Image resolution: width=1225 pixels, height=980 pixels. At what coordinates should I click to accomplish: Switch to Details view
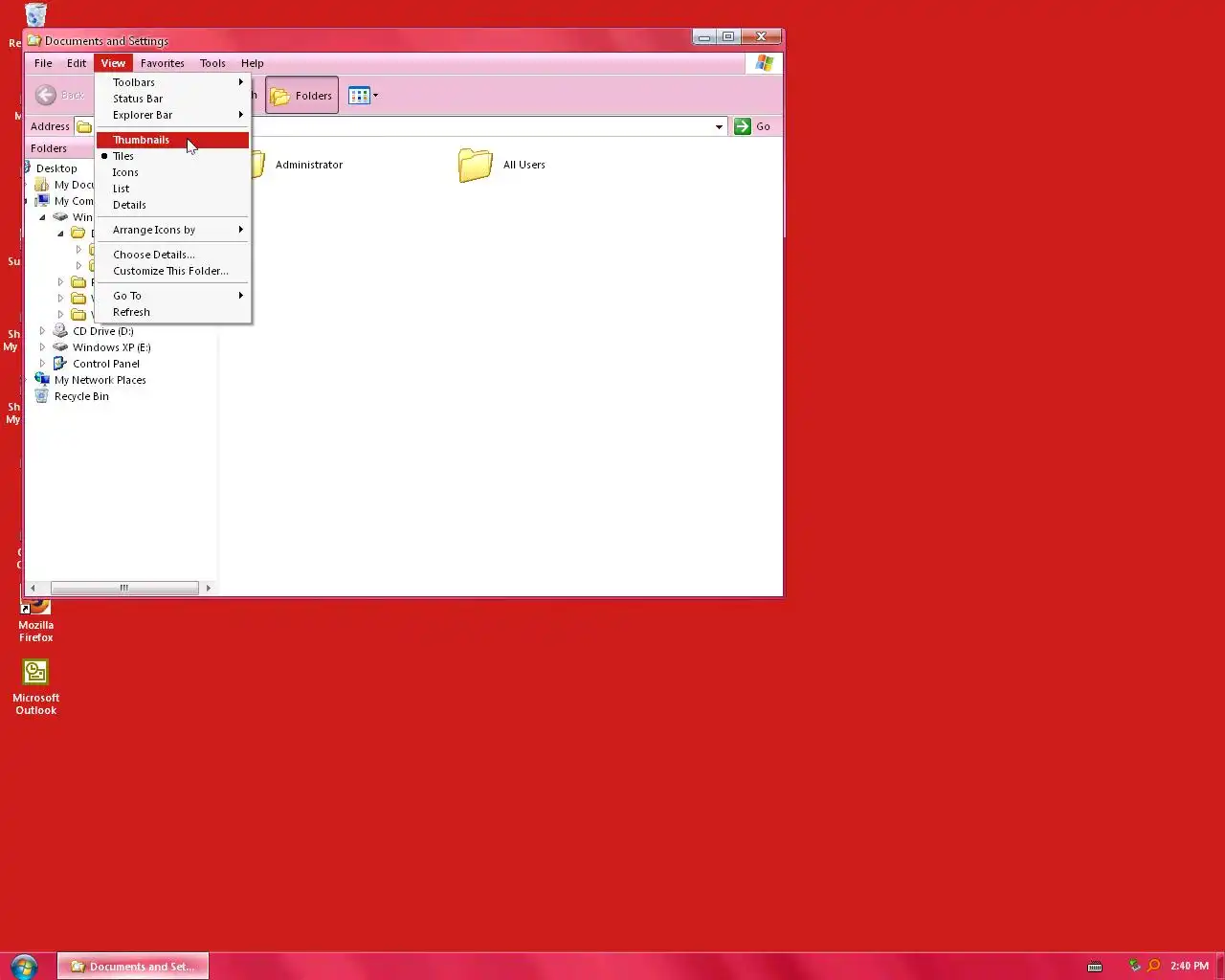[x=172, y=205]
